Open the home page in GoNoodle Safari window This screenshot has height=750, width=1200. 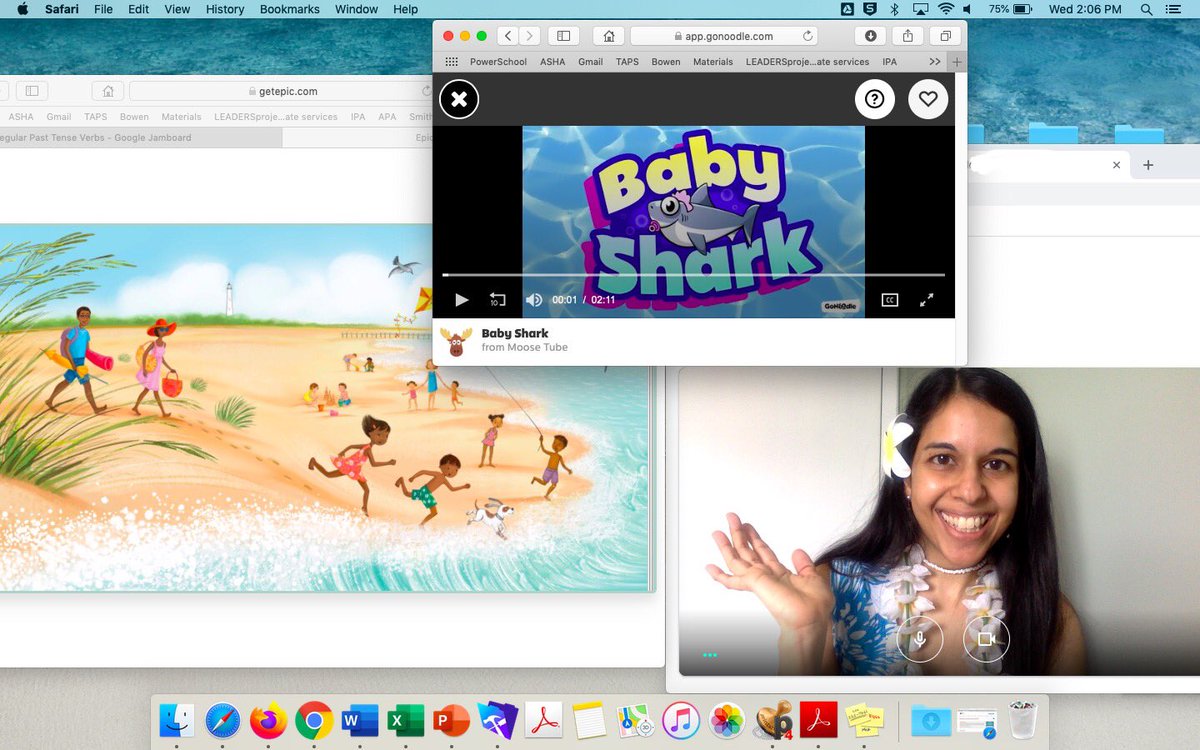(608, 36)
